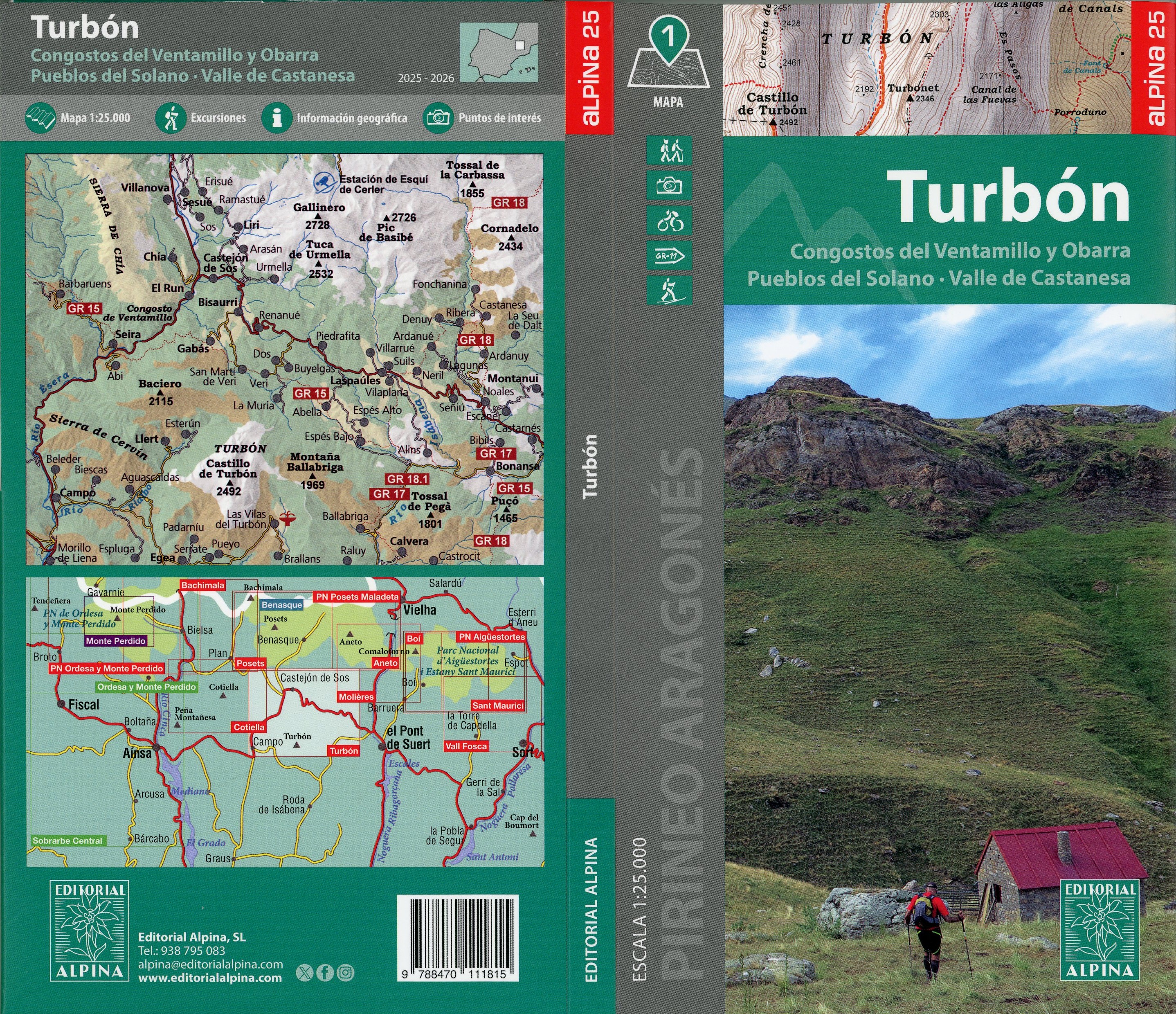Click the Montaña Ballabriga 1969 label
The height and width of the screenshot is (1014, 1176).
pyautogui.click(x=315, y=471)
